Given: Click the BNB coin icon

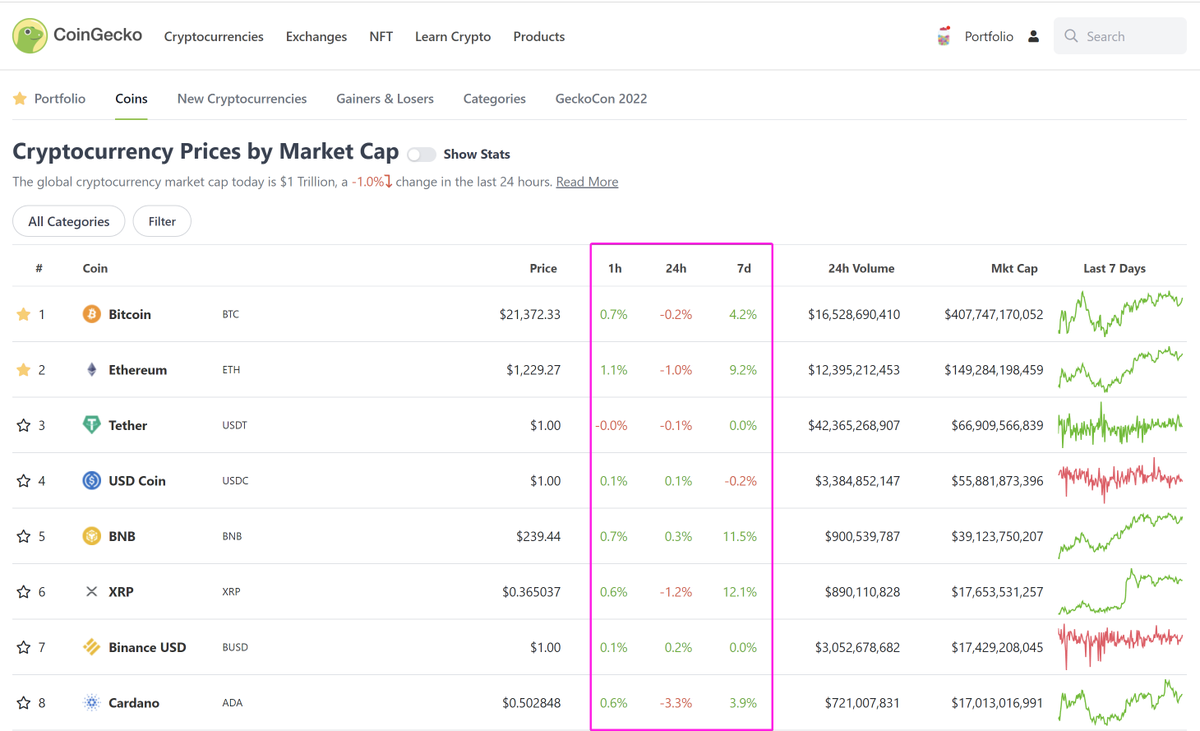Looking at the screenshot, I should (x=91, y=536).
